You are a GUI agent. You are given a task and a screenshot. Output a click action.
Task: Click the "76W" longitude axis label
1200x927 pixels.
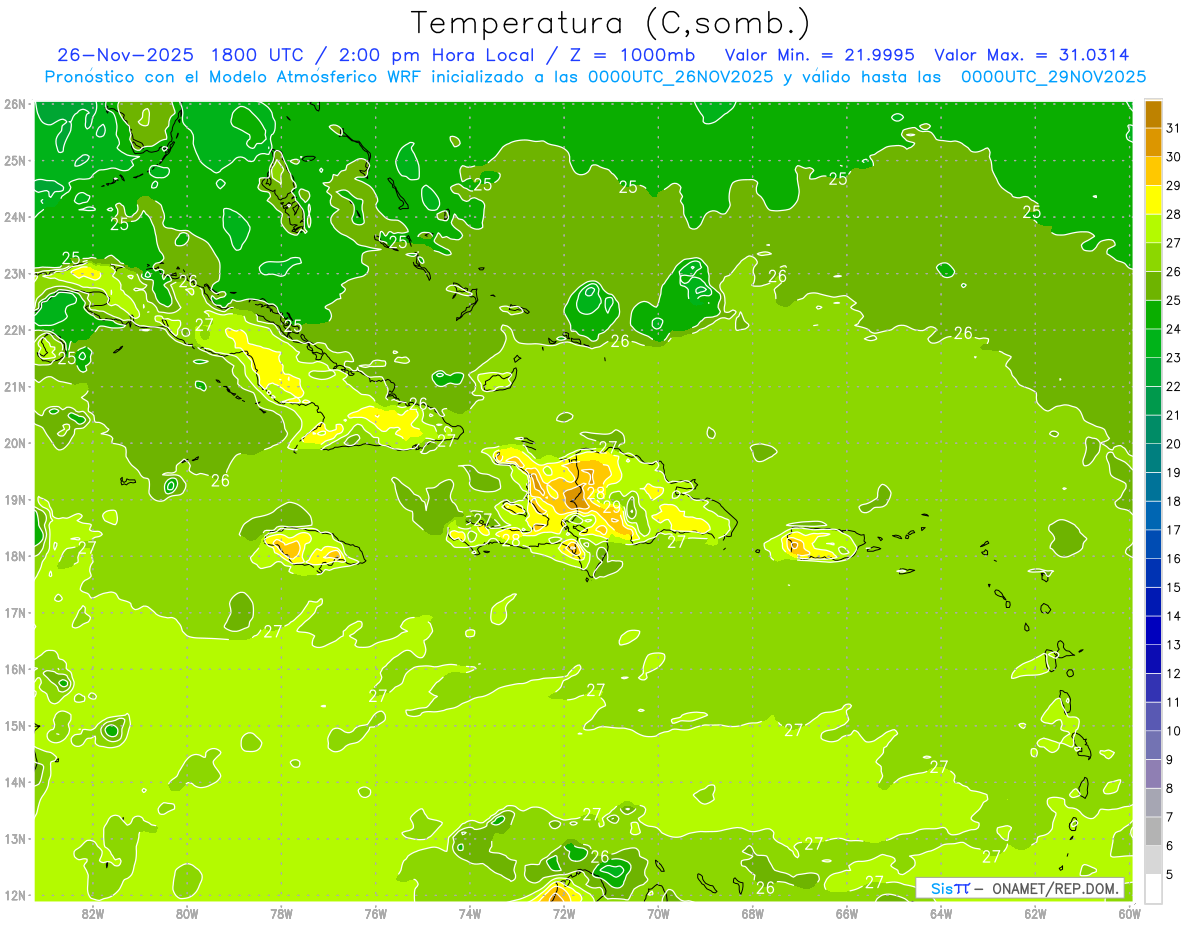375,913
